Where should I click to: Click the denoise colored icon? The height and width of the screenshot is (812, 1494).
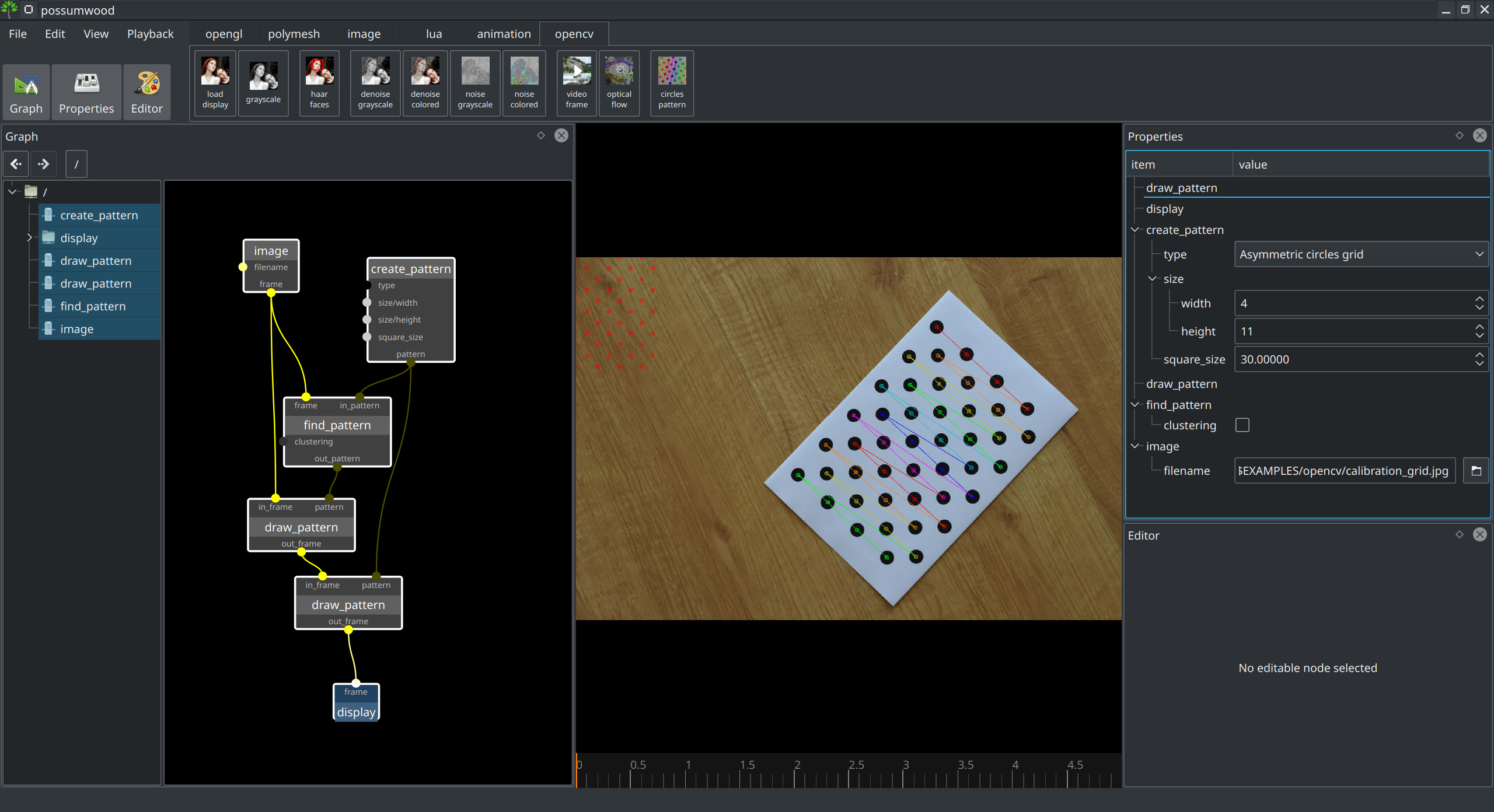click(425, 83)
